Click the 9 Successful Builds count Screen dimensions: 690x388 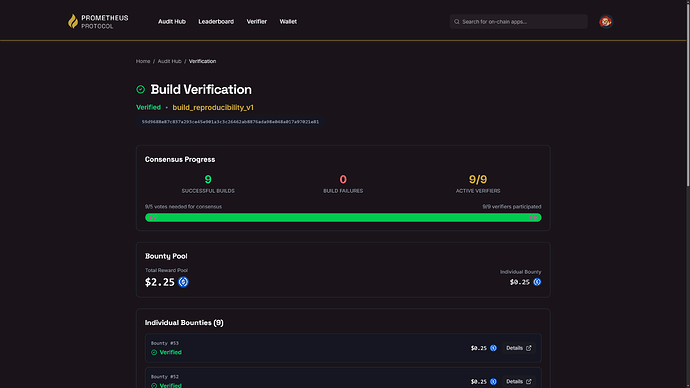pyautogui.click(x=208, y=179)
